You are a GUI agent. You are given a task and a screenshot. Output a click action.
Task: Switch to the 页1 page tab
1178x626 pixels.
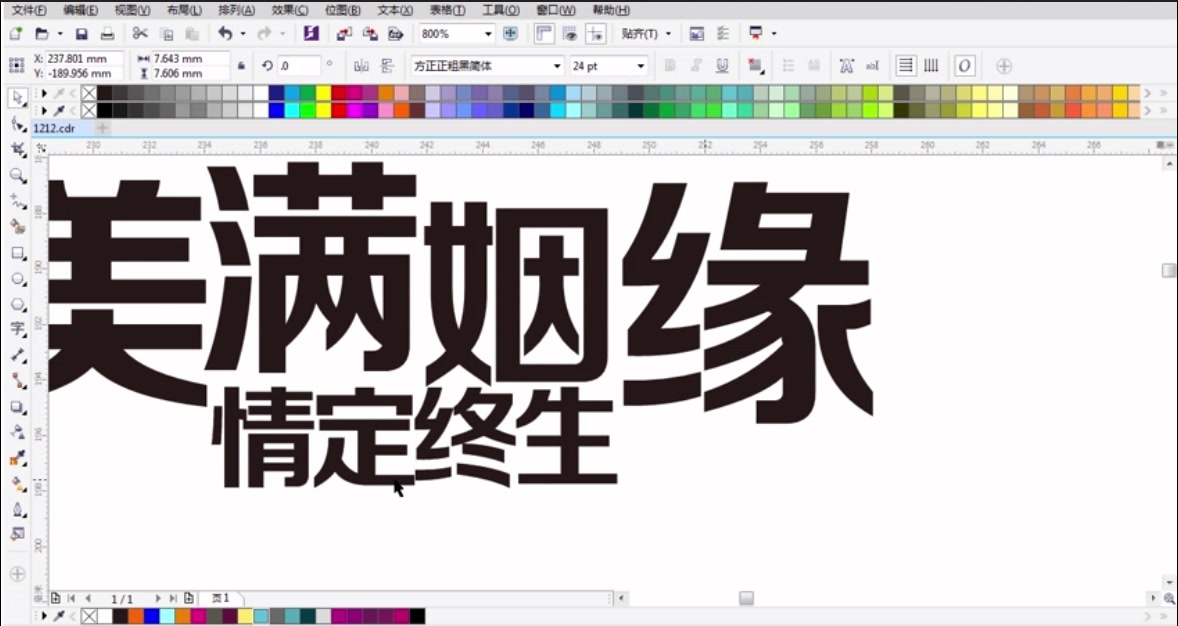coord(222,597)
